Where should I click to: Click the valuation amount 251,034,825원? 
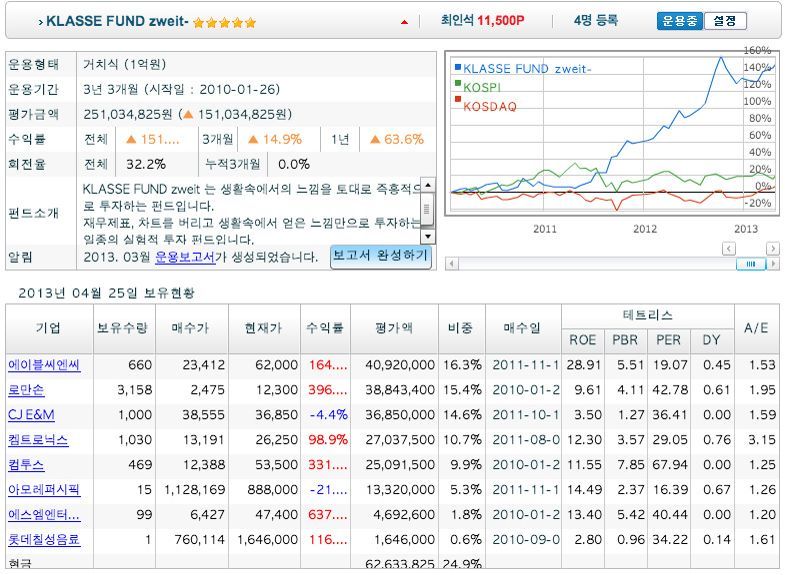(128, 115)
